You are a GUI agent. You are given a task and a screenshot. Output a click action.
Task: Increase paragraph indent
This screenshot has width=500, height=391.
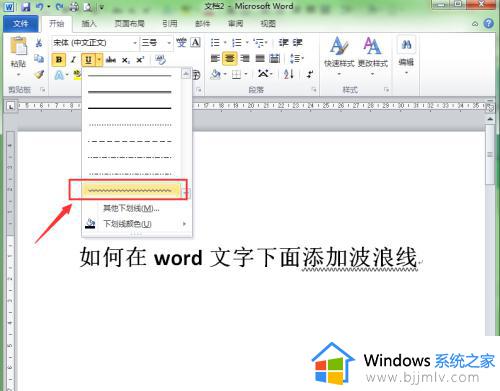pos(297,42)
